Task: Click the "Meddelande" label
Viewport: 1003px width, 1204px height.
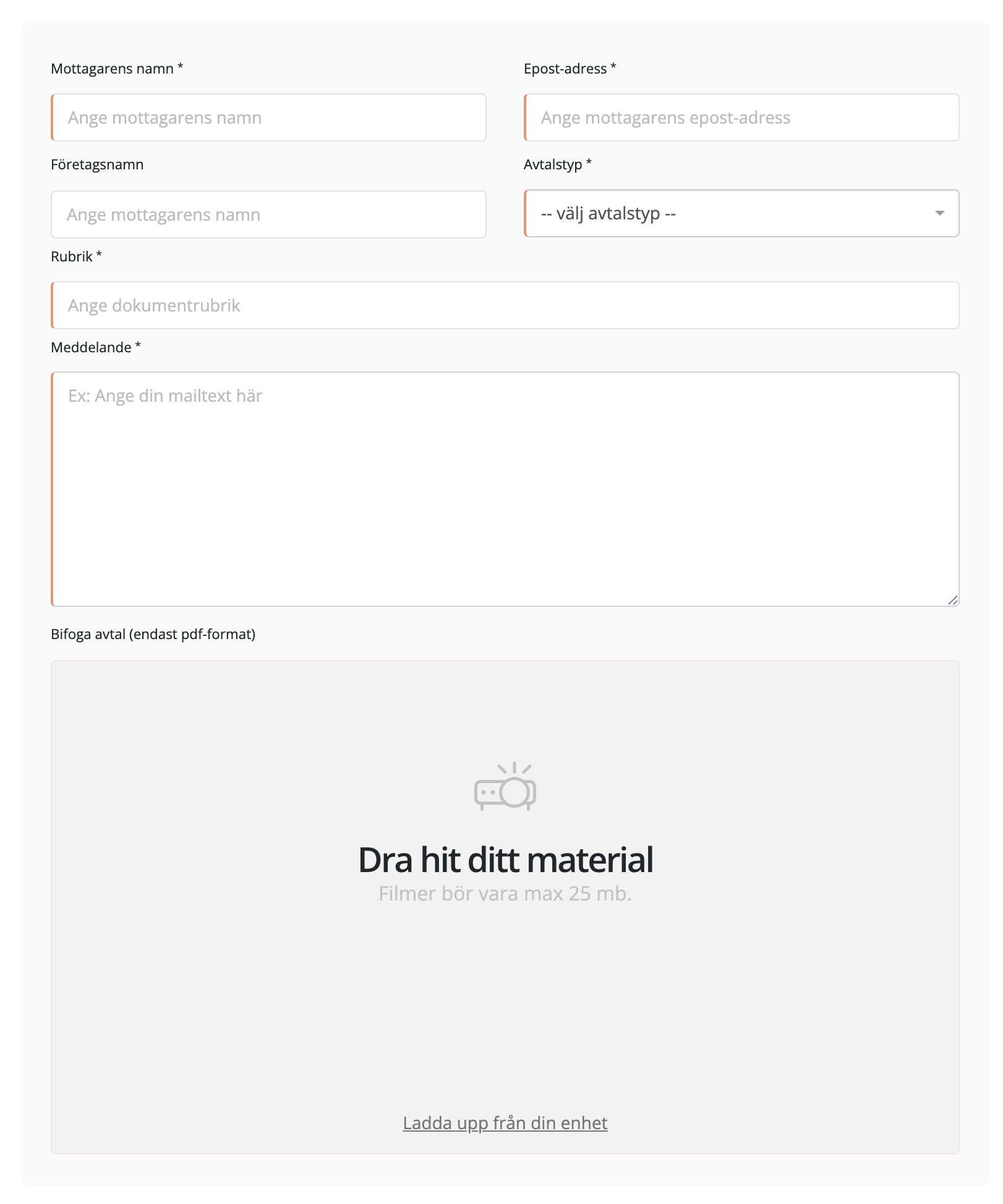Action: pos(91,347)
